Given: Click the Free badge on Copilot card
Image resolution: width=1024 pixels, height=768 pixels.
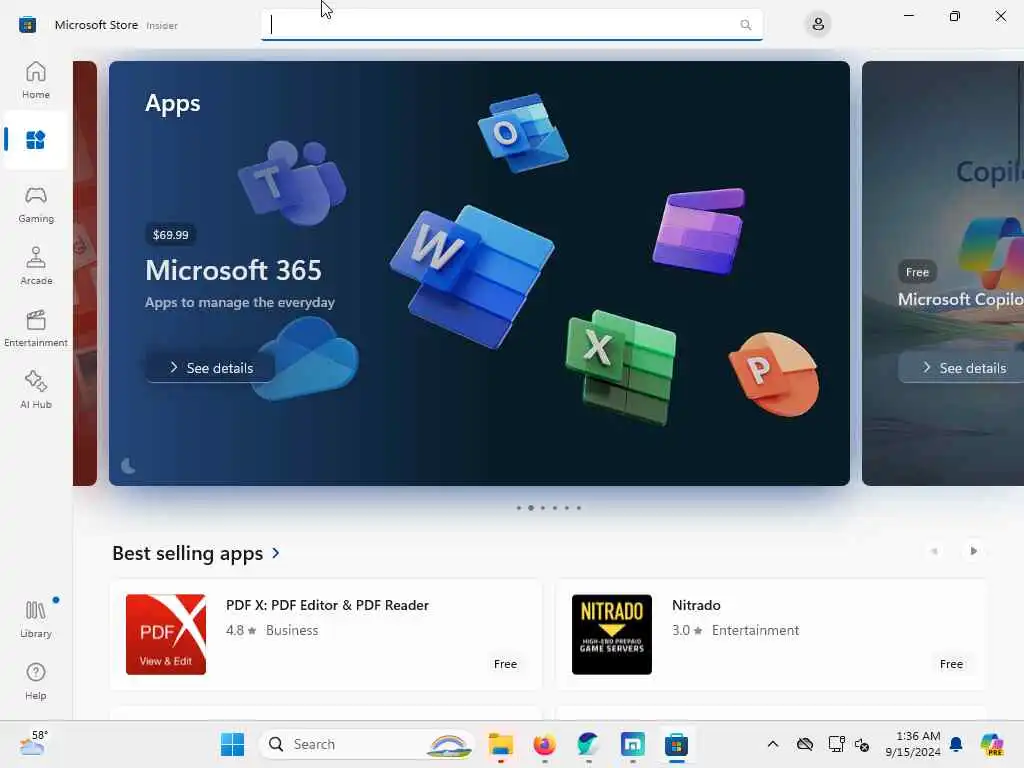Looking at the screenshot, I should click(x=917, y=272).
